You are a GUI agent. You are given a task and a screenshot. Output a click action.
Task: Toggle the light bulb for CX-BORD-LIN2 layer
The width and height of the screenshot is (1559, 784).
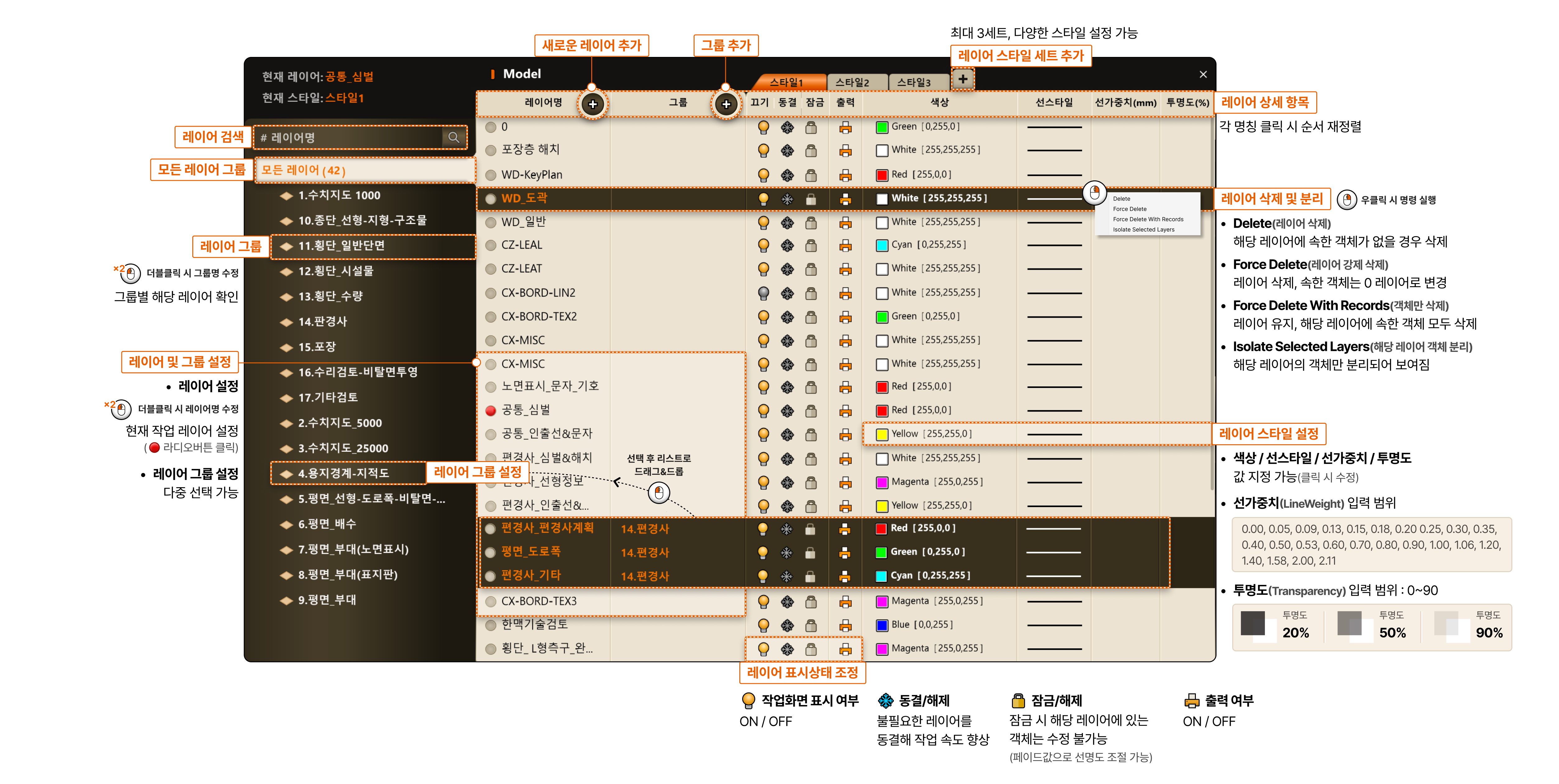(763, 293)
